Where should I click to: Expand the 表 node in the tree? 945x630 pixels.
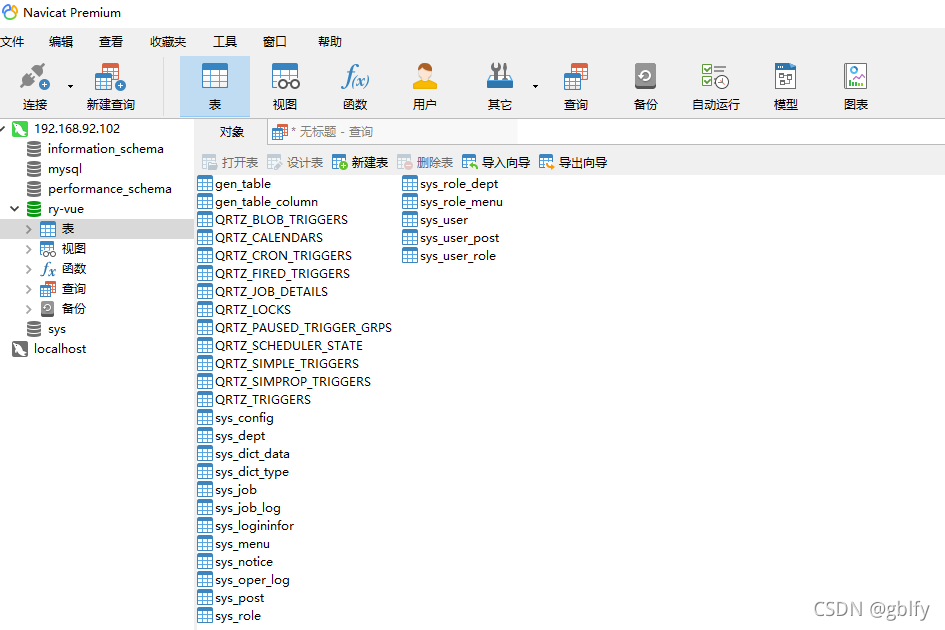pyautogui.click(x=28, y=229)
